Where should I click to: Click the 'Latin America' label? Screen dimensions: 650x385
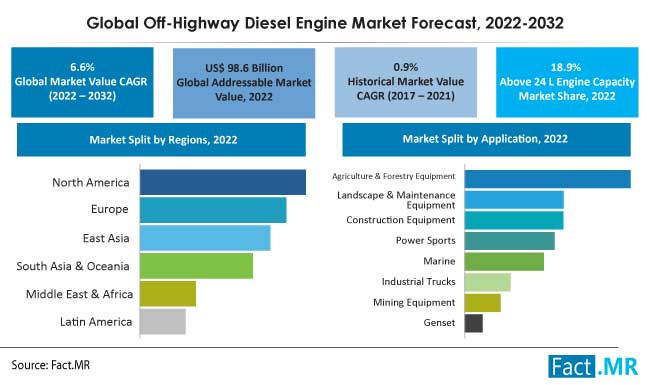tap(96, 322)
